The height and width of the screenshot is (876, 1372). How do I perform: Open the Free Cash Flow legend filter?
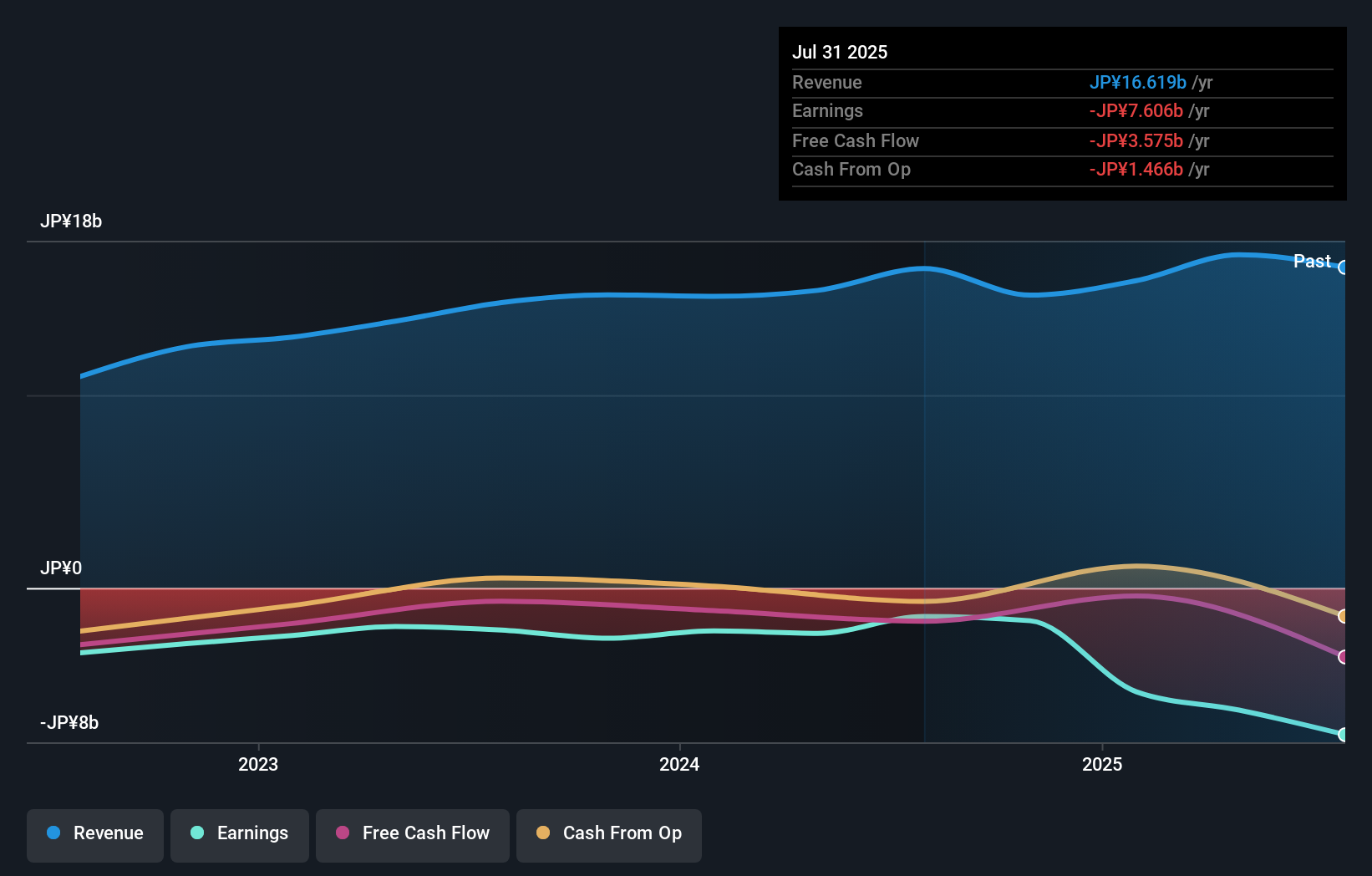[x=413, y=833]
